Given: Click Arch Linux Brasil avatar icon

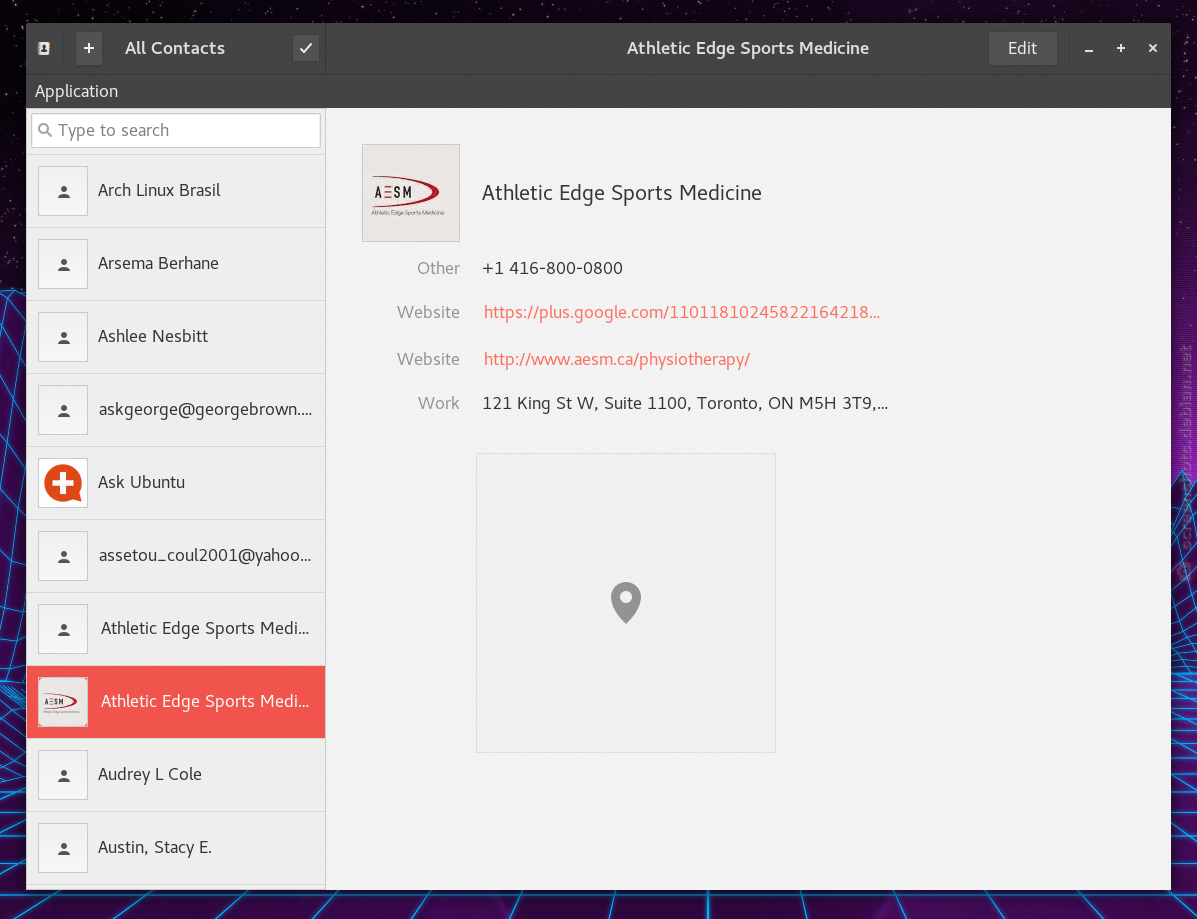Looking at the screenshot, I should (x=63, y=191).
